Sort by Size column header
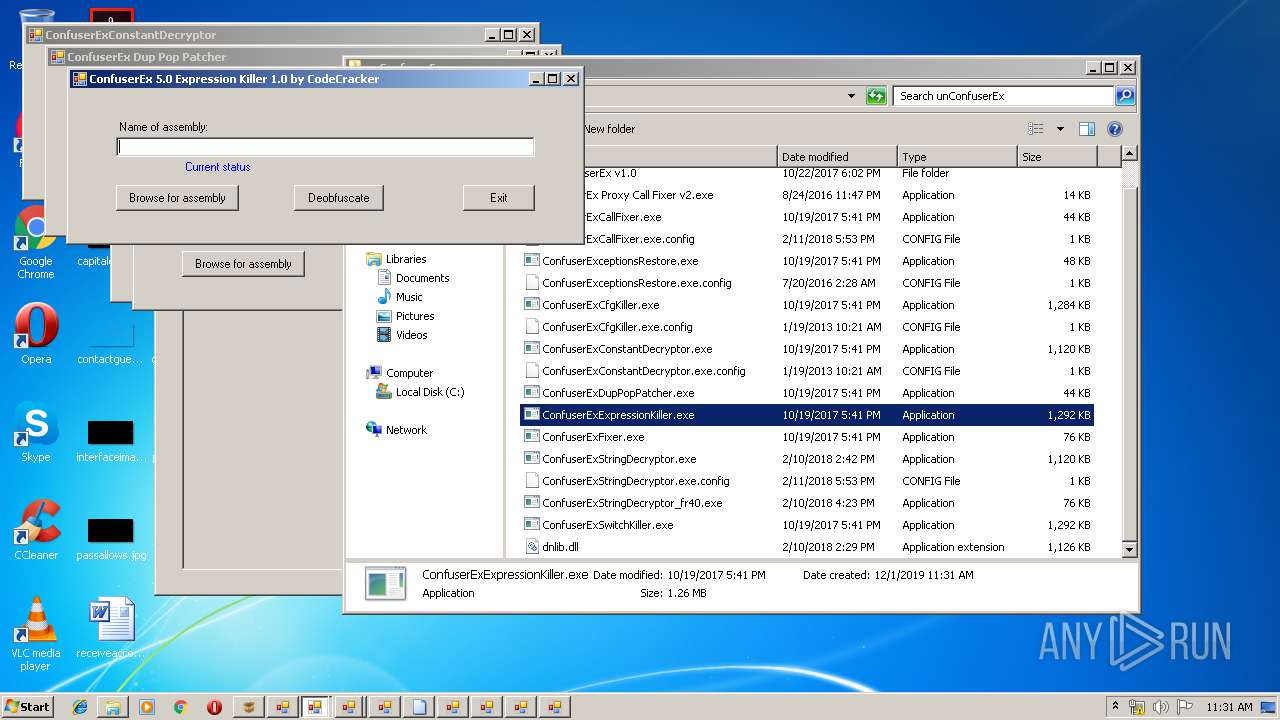The image size is (1280, 720). 1056,157
